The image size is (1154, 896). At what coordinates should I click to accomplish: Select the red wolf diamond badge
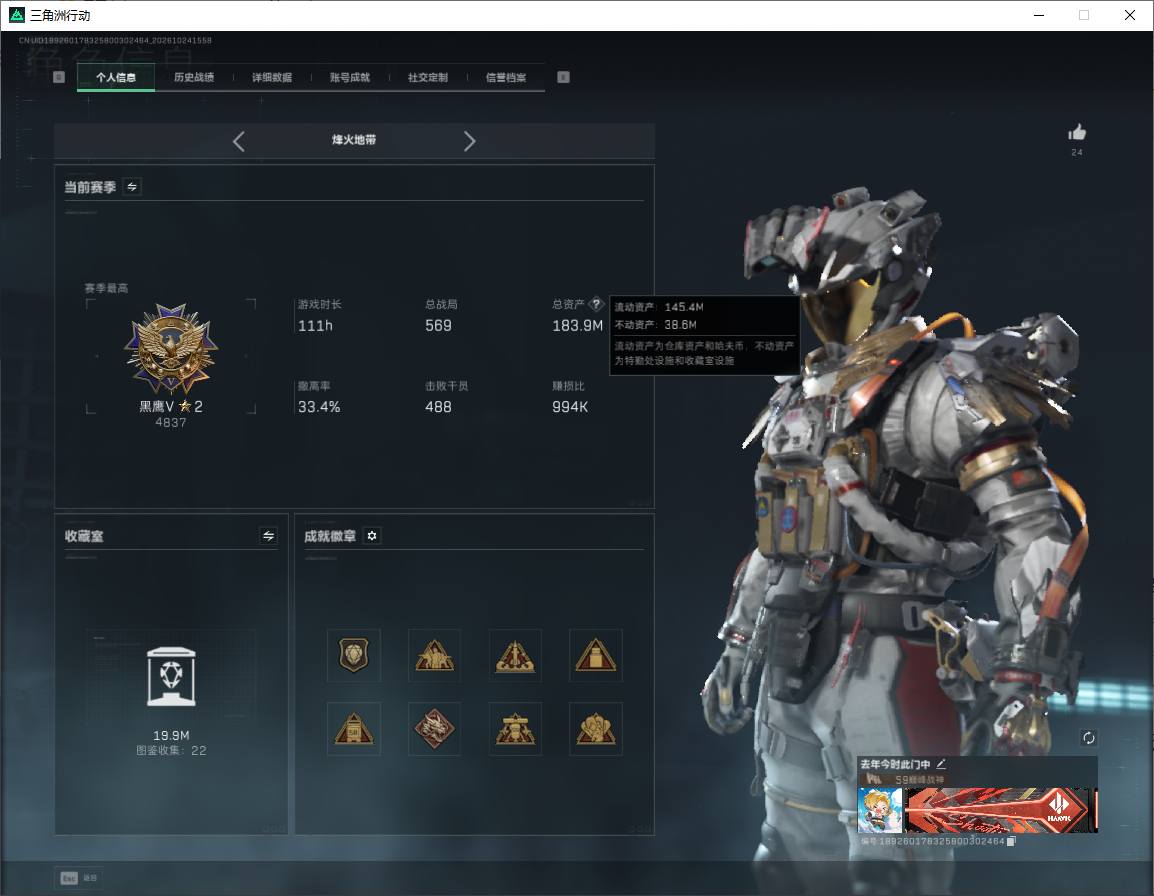tap(434, 729)
